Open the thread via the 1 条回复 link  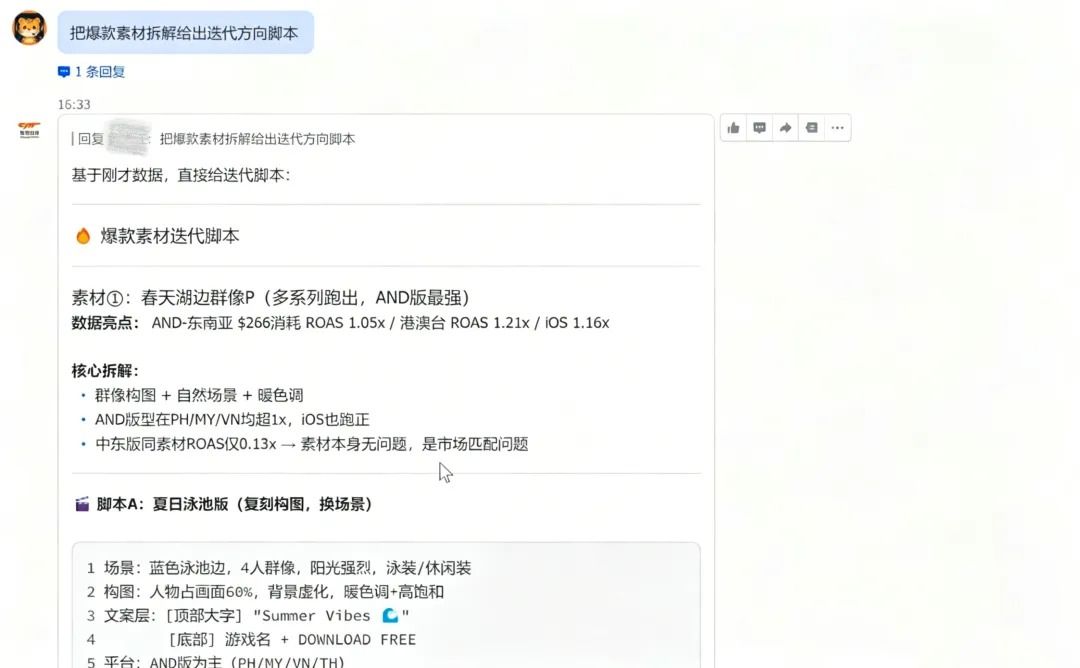pyautogui.click(x=95, y=71)
